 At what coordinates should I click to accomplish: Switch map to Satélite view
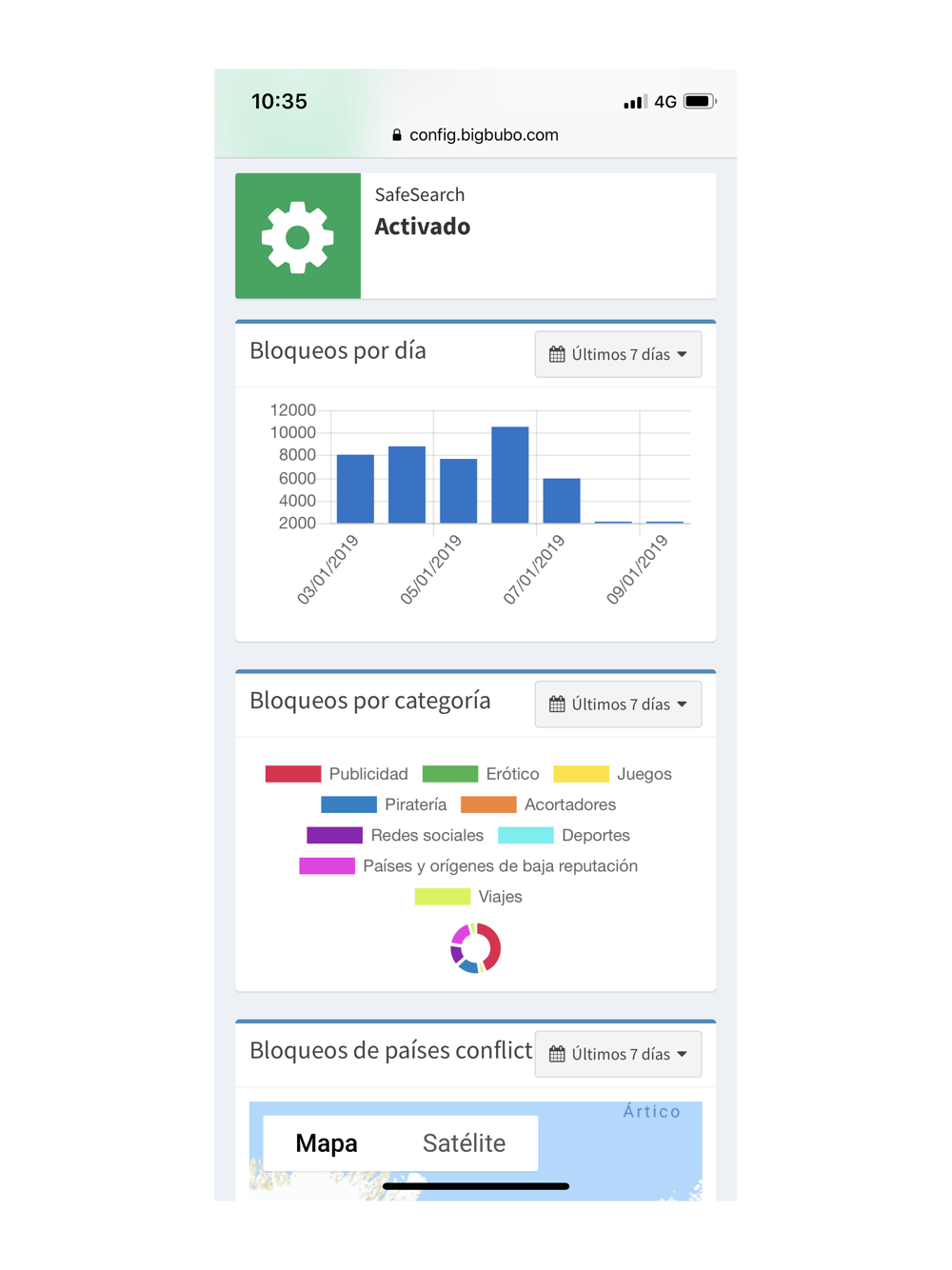click(464, 1142)
